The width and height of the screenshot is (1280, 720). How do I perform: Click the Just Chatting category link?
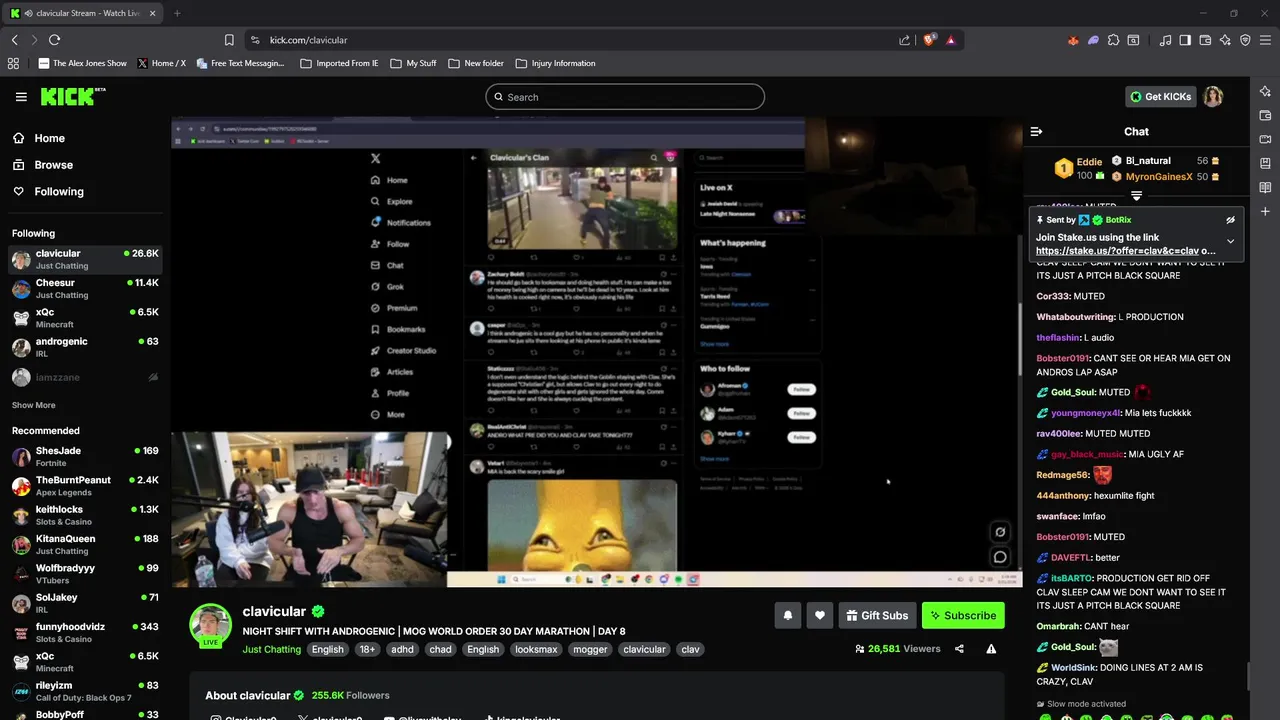pos(271,649)
